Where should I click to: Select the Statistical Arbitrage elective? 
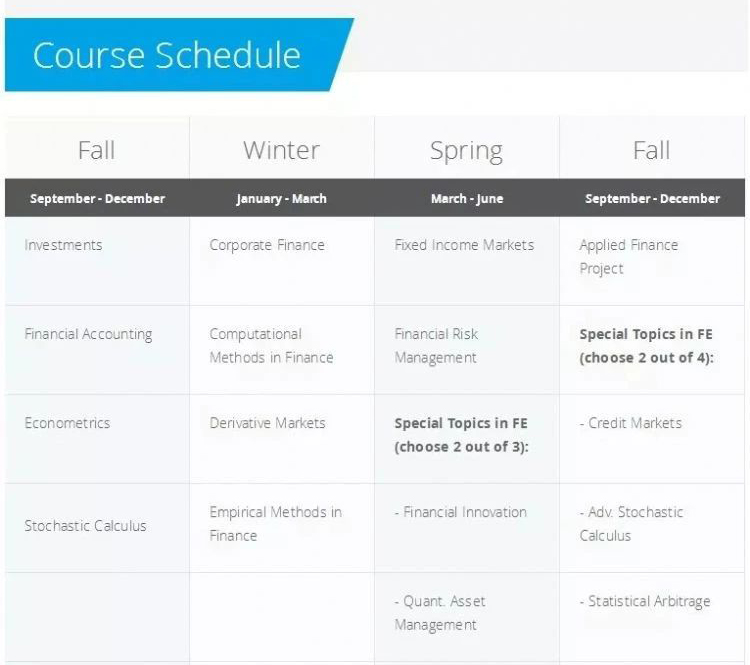coord(645,601)
